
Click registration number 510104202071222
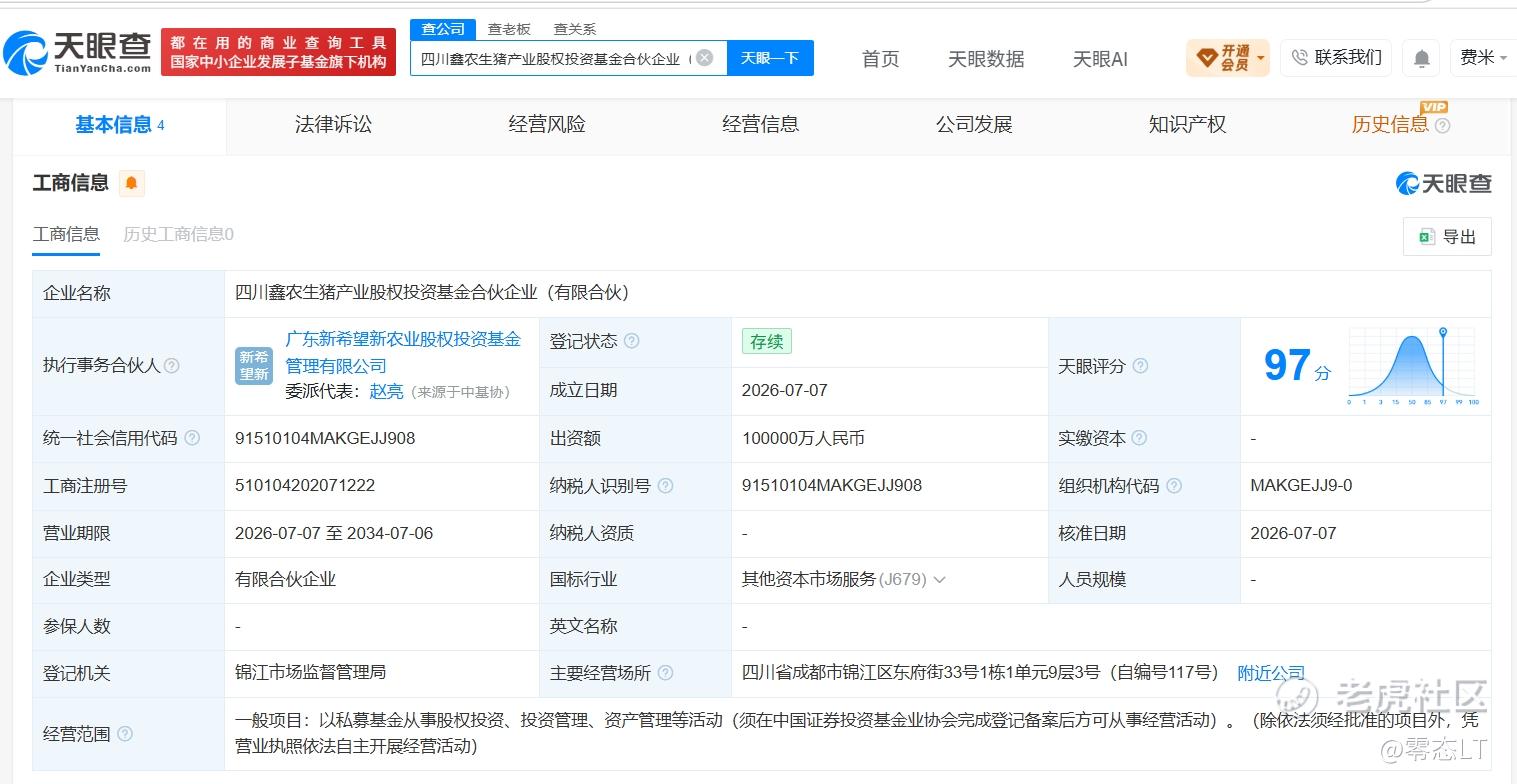pyautogui.click(x=305, y=486)
